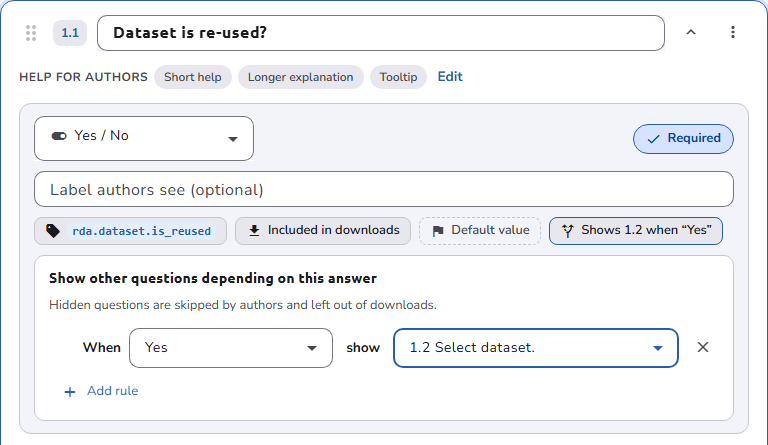Click the Edit link for author help
This screenshot has height=445, width=768.
(x=450, y=76)
